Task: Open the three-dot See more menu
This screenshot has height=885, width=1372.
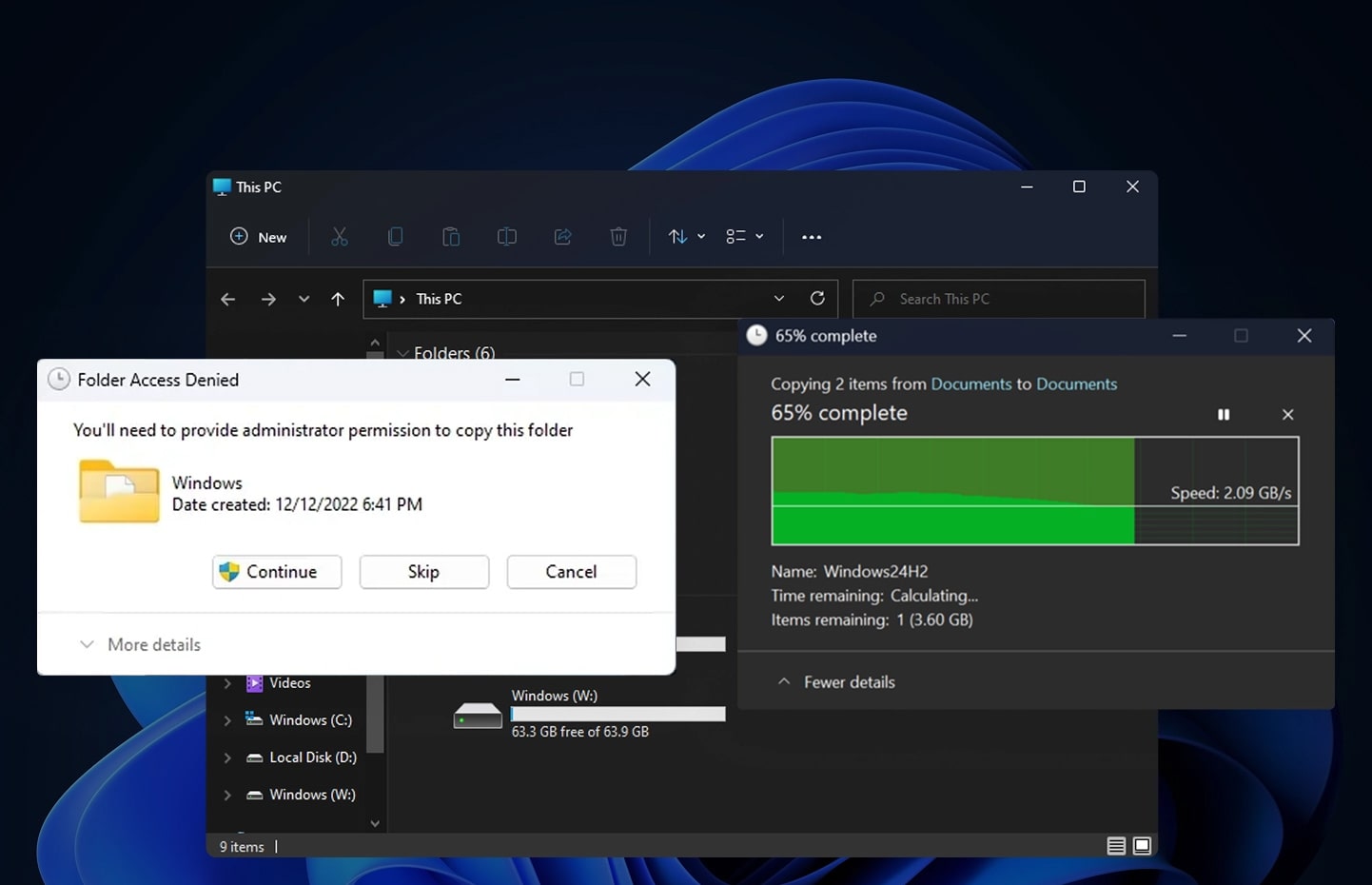Action: coord(812,237)
